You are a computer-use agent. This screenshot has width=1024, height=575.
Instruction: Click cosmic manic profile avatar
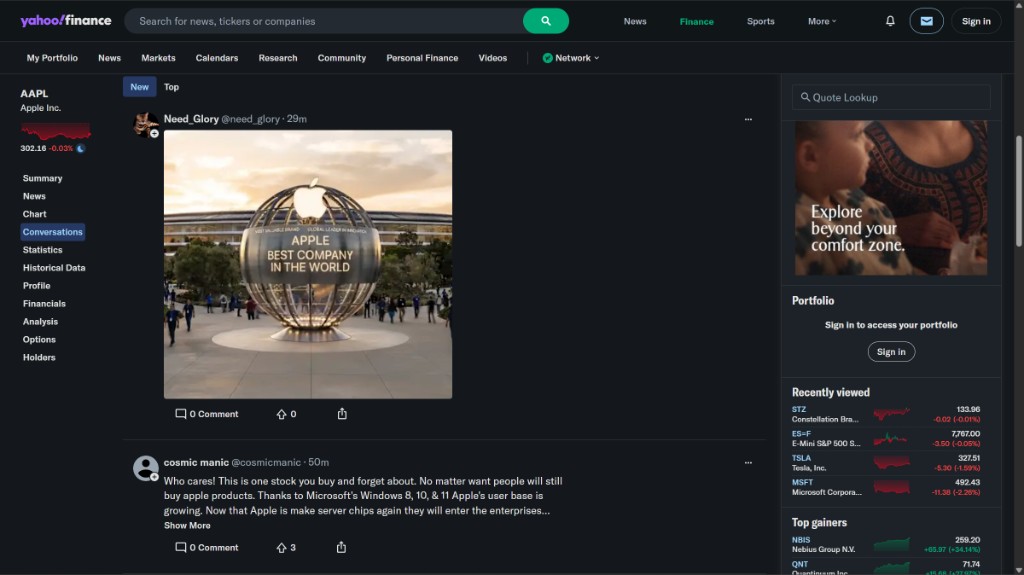pos(146,468)
